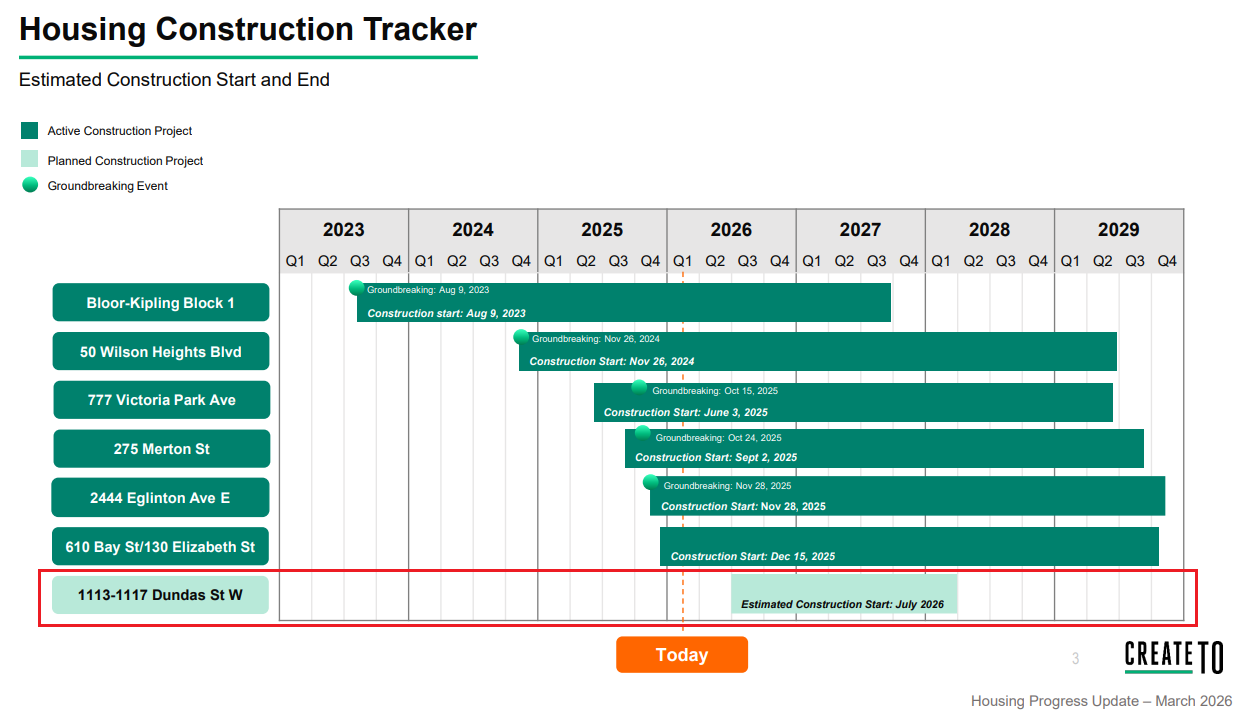
Task: Click the 50 Wilson Heights groundbreaking circle marker
Action: [x=521, y=338]
